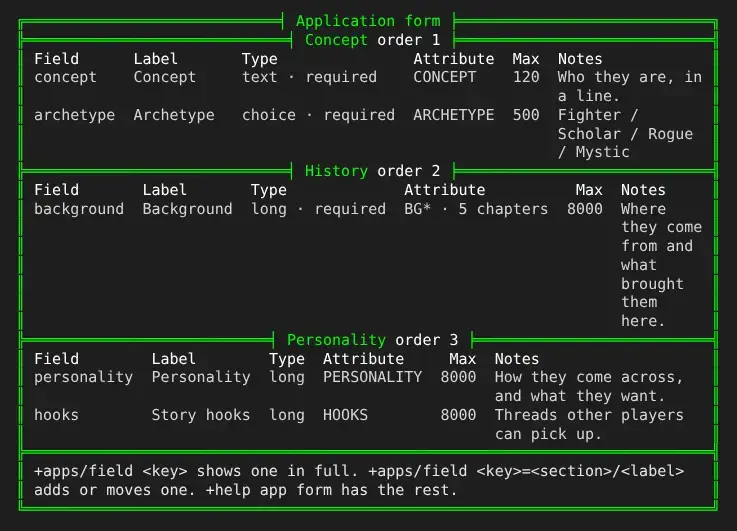737x531 pixels.
Task: Click the max value '500'
Action: 526,115
